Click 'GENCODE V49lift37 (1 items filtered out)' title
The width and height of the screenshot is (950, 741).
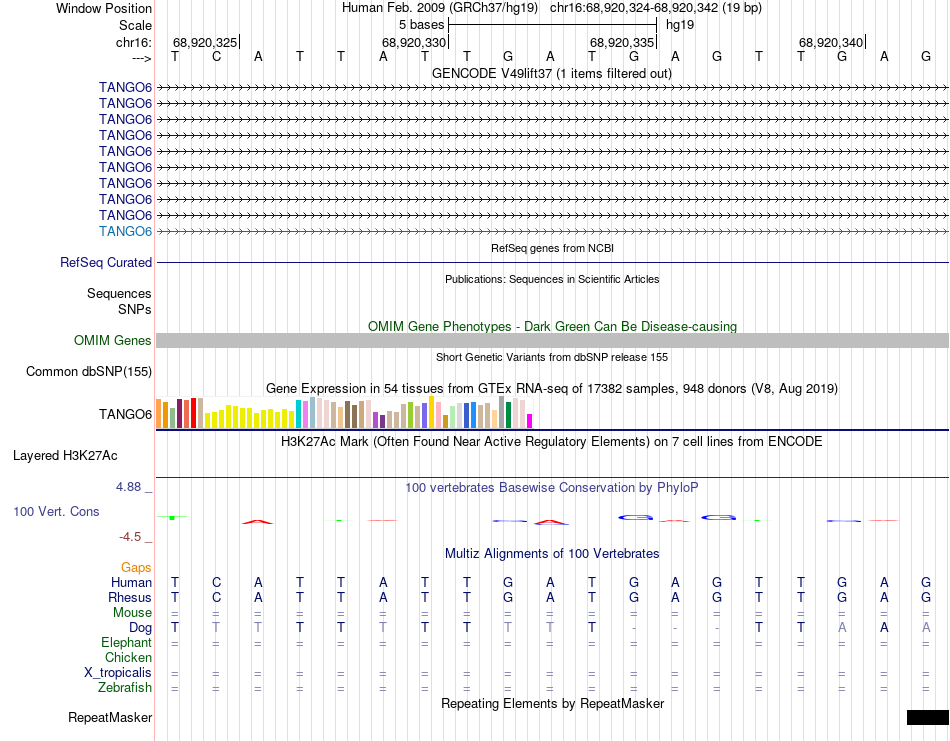pos(552,73)
